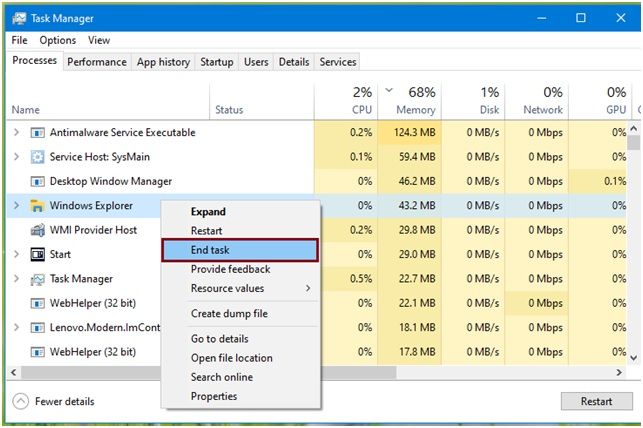
Task: Switch to the Performance tab
Action: pos(97,62)
